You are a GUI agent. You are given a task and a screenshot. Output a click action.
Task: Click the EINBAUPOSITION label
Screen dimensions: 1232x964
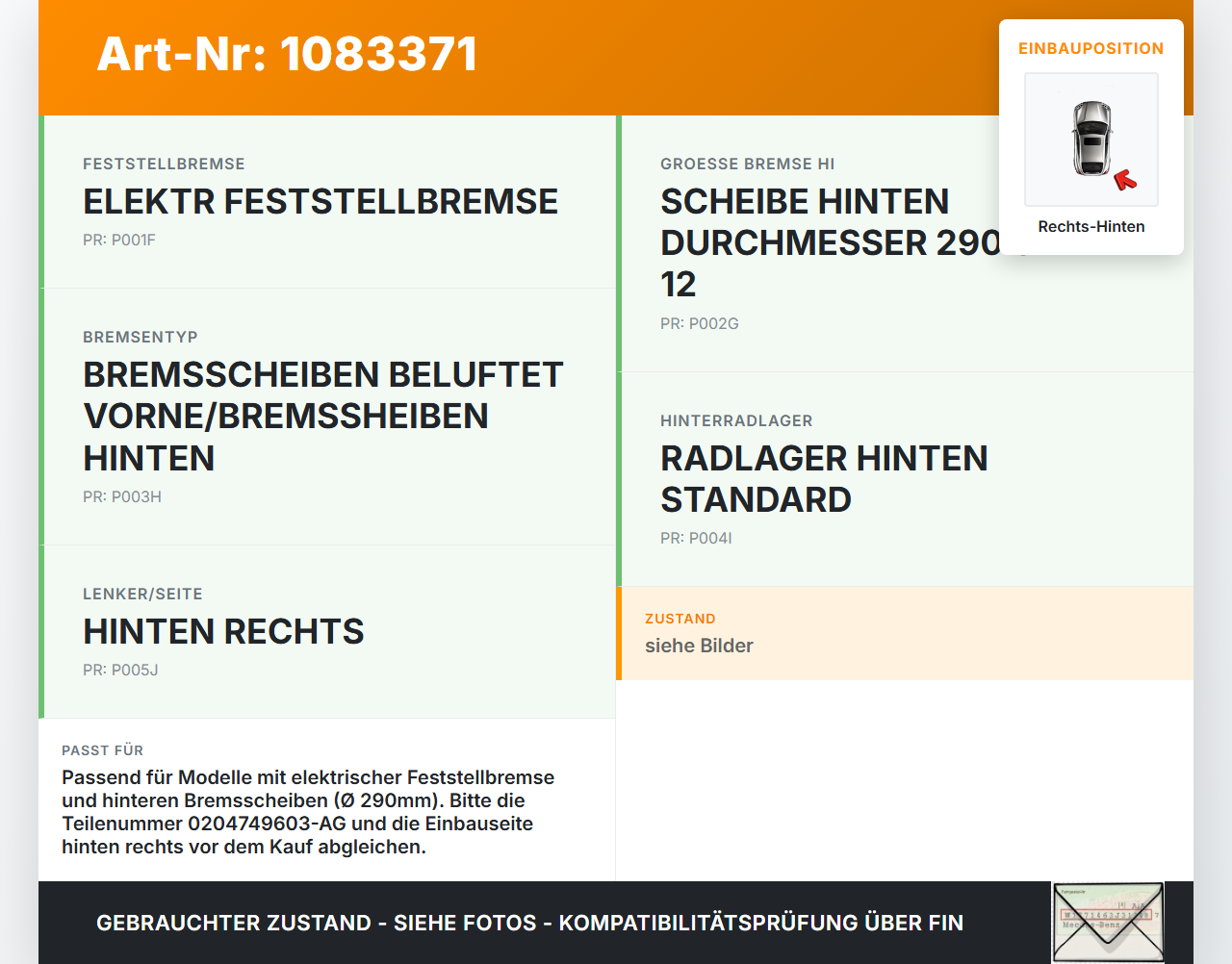1091,48
